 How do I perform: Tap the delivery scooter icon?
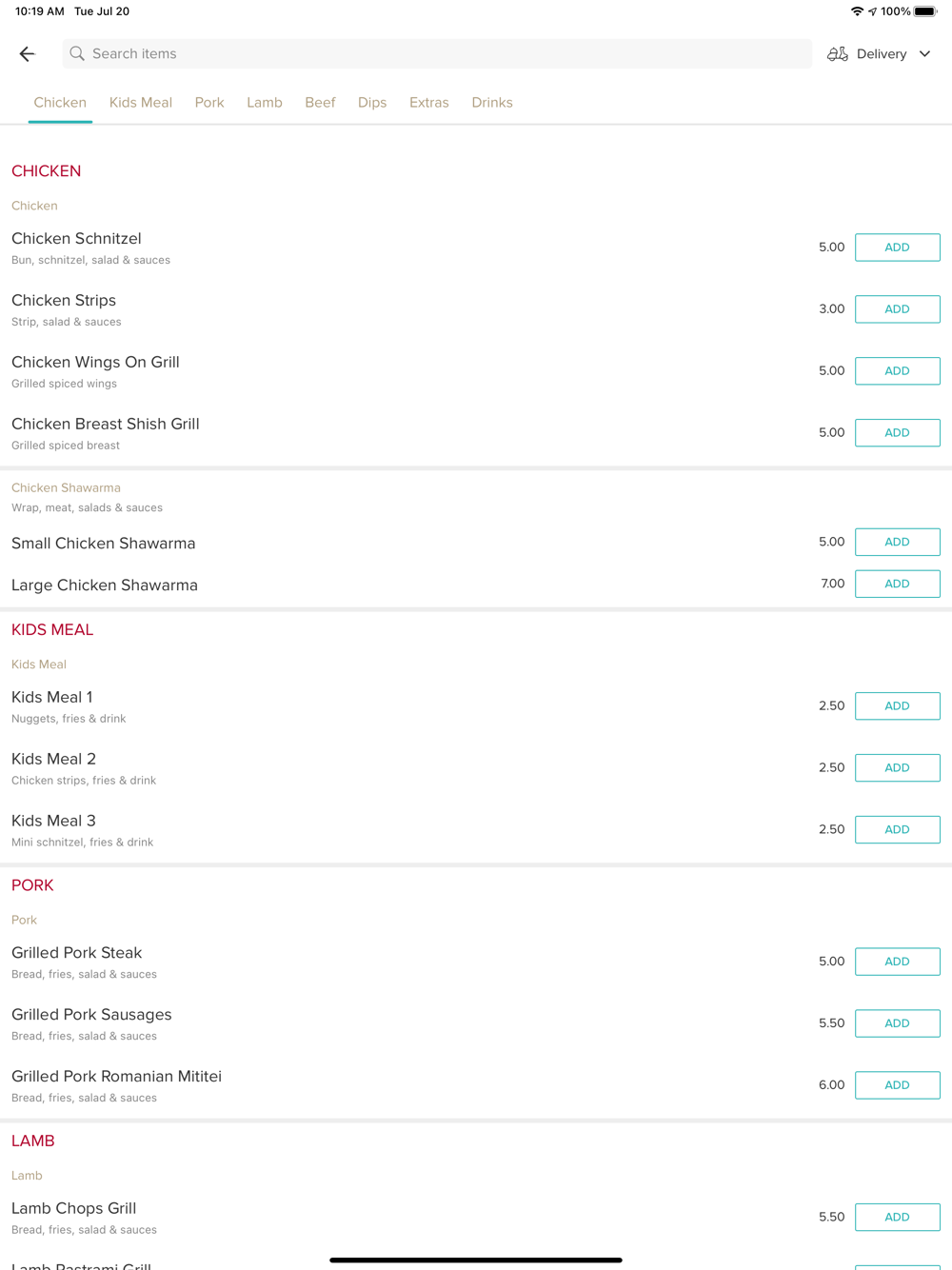point(837,54)
